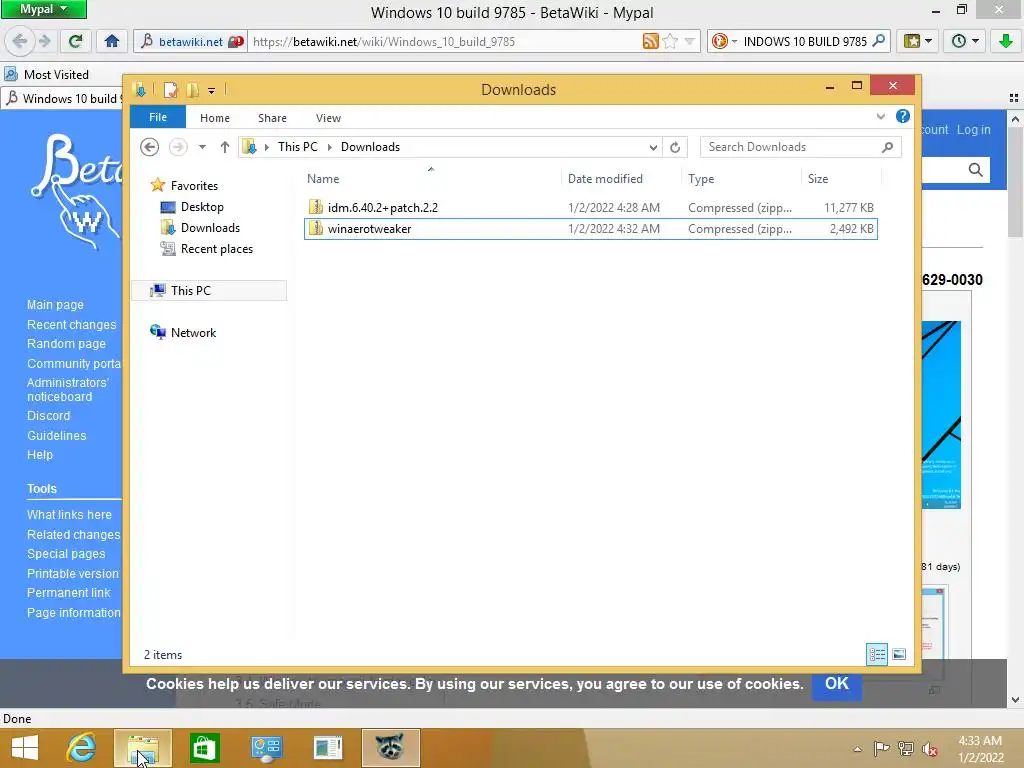Select Desktop in Favorites
This screenshot has width=1024, height=768.
tap(202, 206)
